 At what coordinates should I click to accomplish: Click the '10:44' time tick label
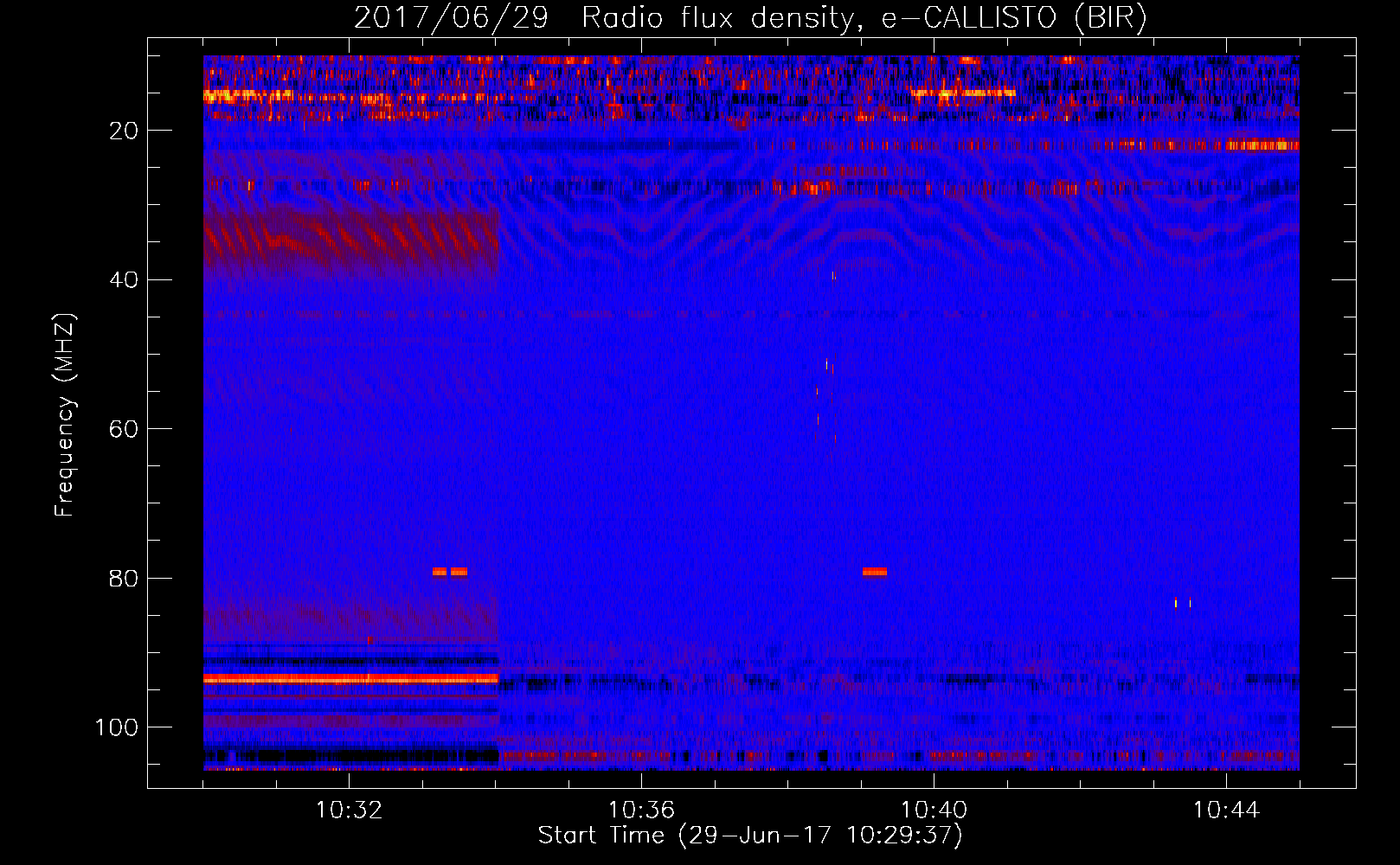(x=1226, y=811)
